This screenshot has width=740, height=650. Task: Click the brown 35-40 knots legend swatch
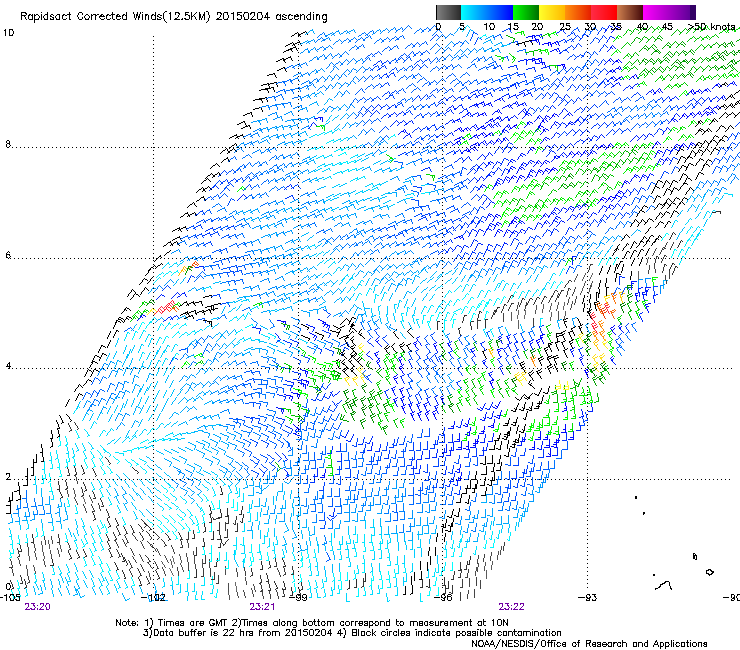click(x=630, y=12)
